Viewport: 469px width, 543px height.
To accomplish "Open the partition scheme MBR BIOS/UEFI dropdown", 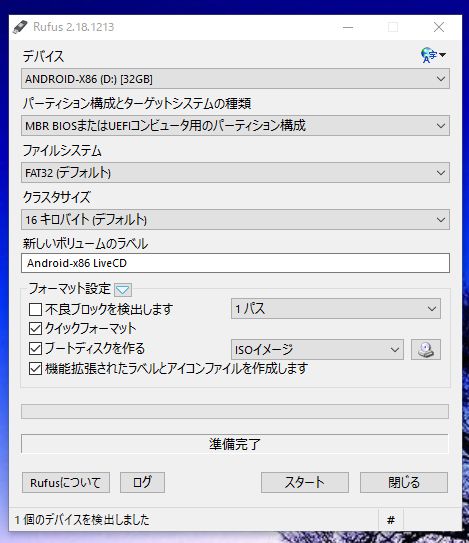I will (x=235, y=126).
